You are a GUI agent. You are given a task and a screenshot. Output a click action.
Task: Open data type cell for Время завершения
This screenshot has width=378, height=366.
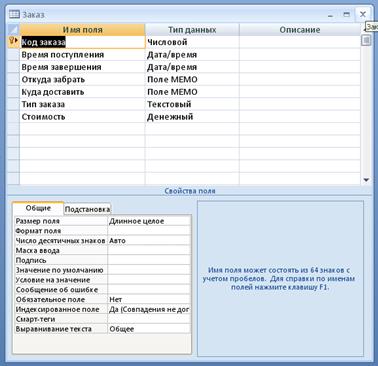point(192,67)
